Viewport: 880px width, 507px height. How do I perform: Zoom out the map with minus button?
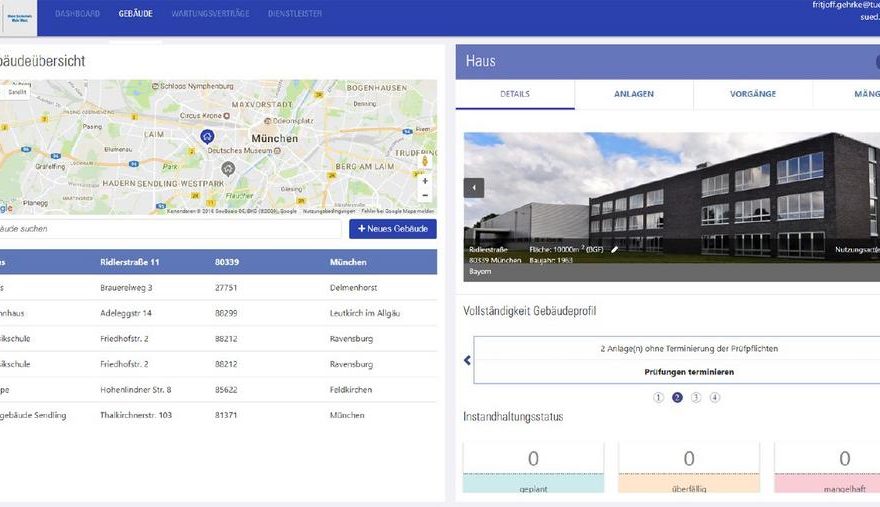pos(425,195)
